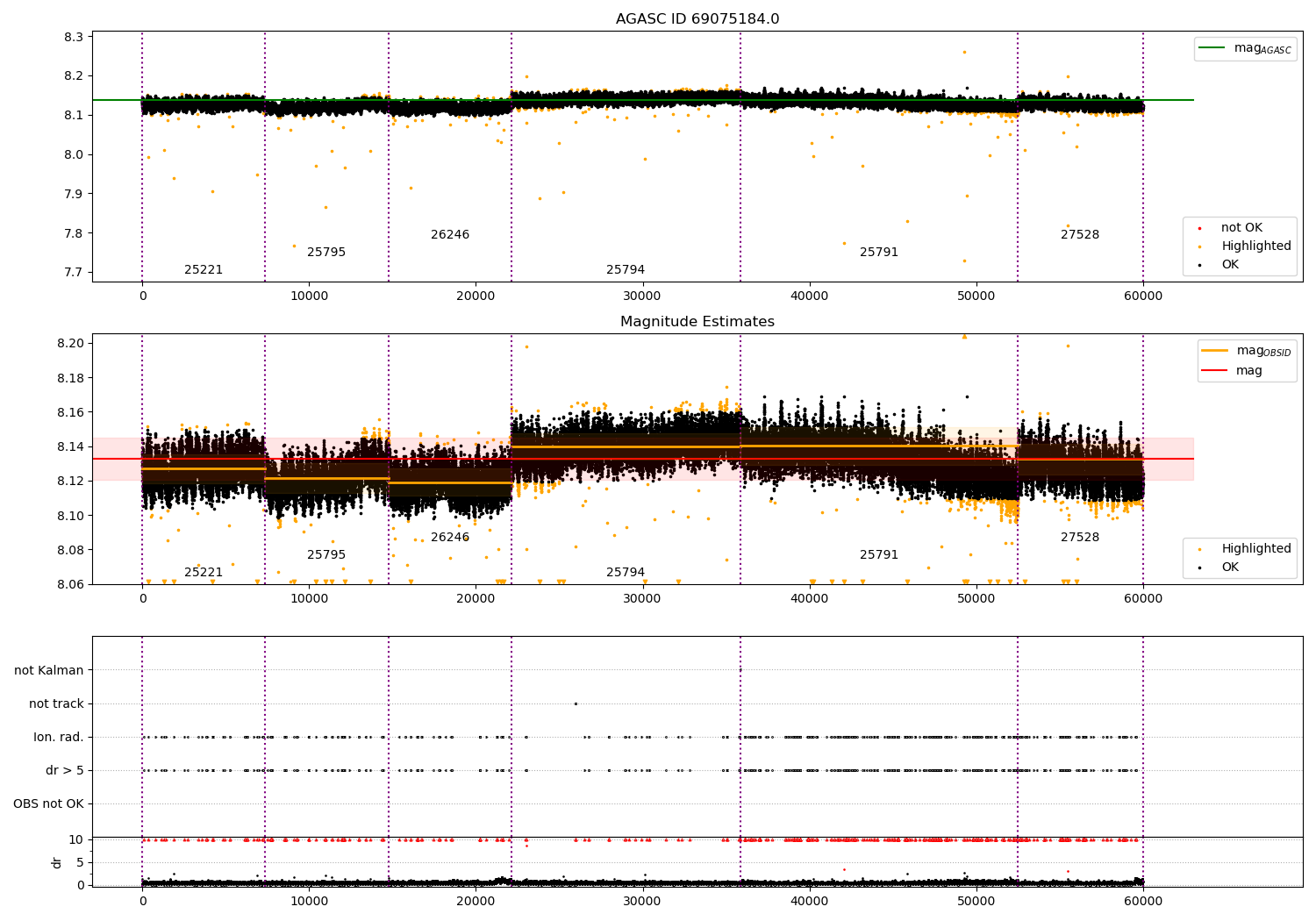
Task: Click the 8.3 y-axis tick of top plot
Action: [74, 37]
